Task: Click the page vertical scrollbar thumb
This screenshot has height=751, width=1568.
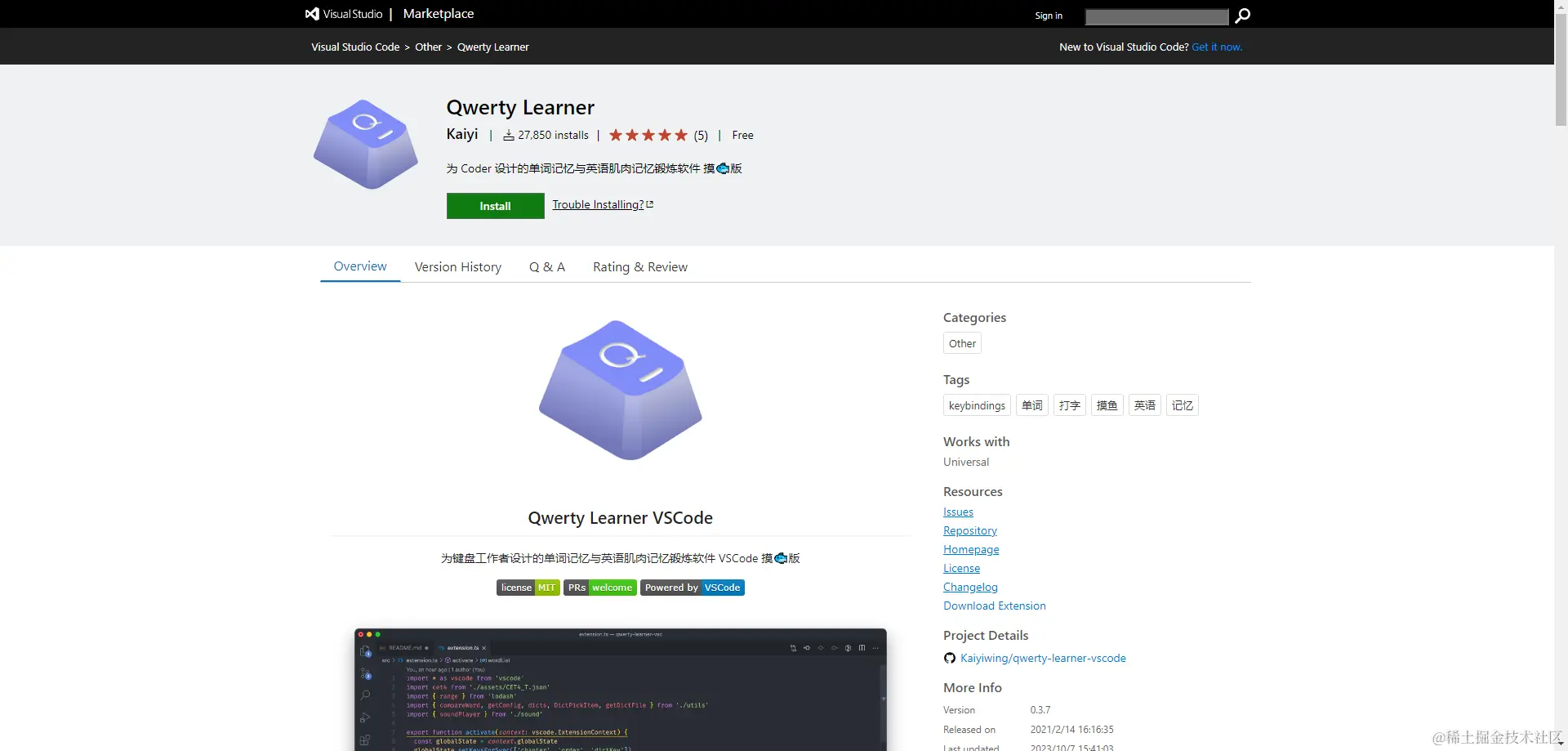Action: (x=1561, y=69)
